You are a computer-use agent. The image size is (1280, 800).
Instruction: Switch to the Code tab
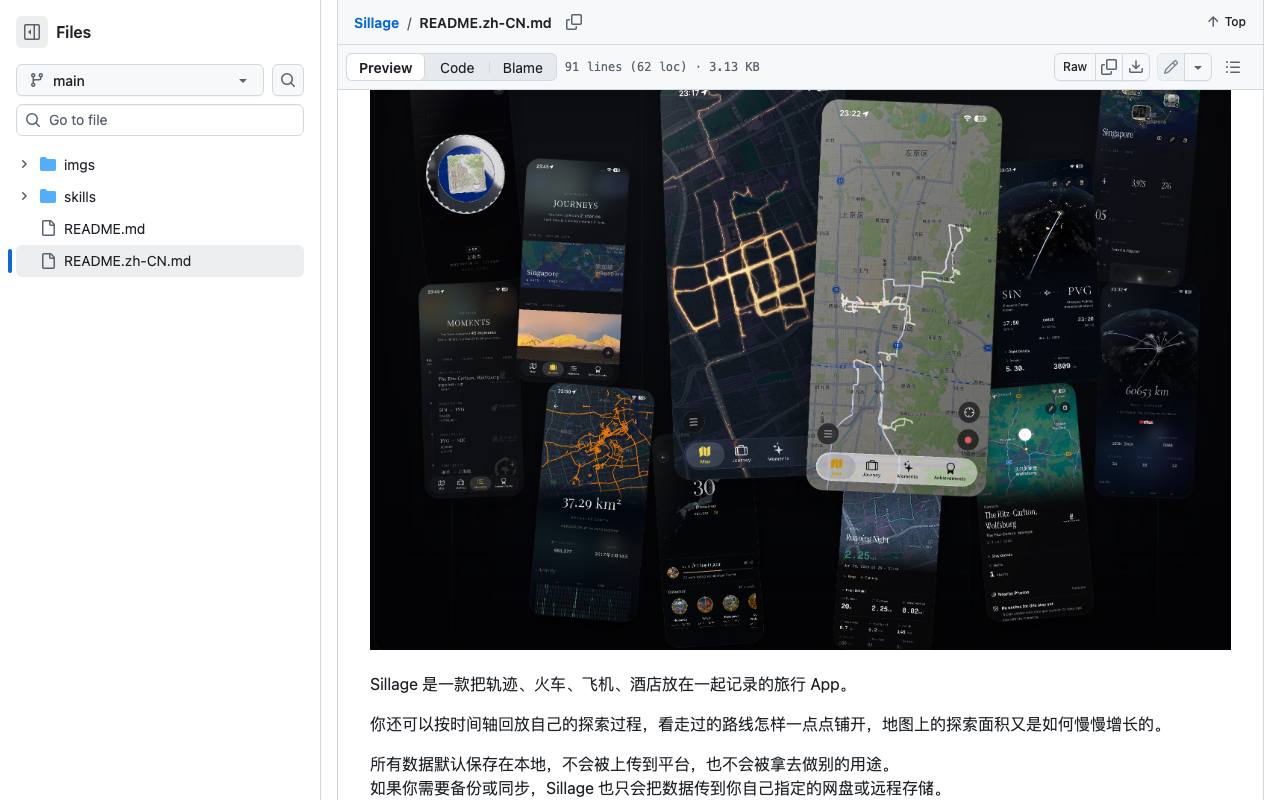[457, 67]
